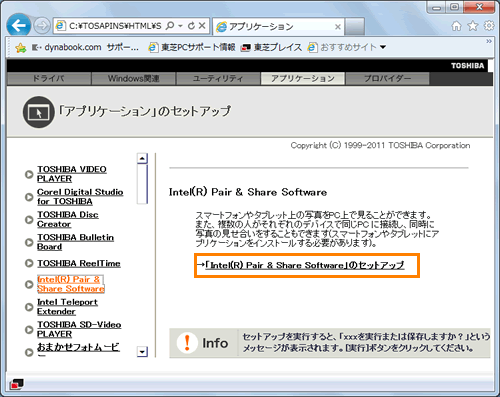Screen dimensions: 500x397
Task: Switch to the Windows関連 tab
Action: click(x=133, y=79)
